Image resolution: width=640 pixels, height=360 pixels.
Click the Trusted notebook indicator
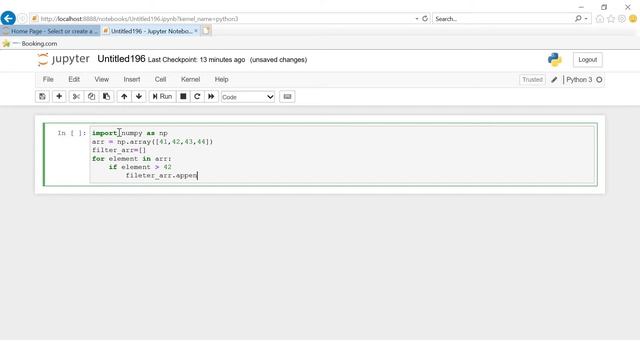[532, 80]
